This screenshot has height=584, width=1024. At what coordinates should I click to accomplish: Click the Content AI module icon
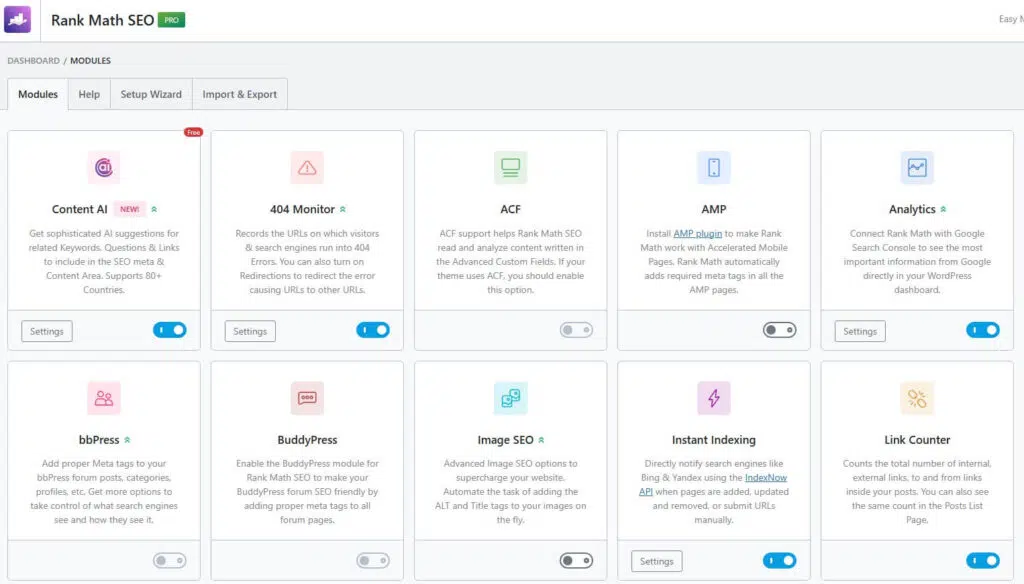103,168
